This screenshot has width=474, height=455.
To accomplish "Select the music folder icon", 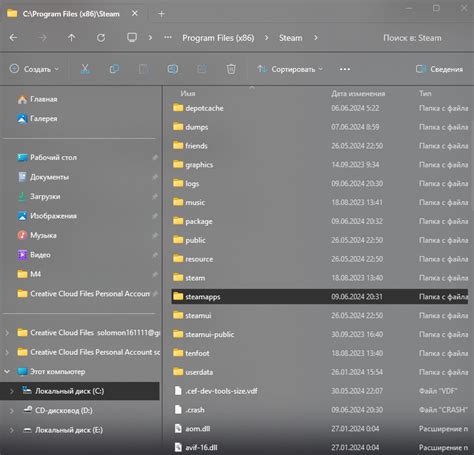I will click(178, 202).
